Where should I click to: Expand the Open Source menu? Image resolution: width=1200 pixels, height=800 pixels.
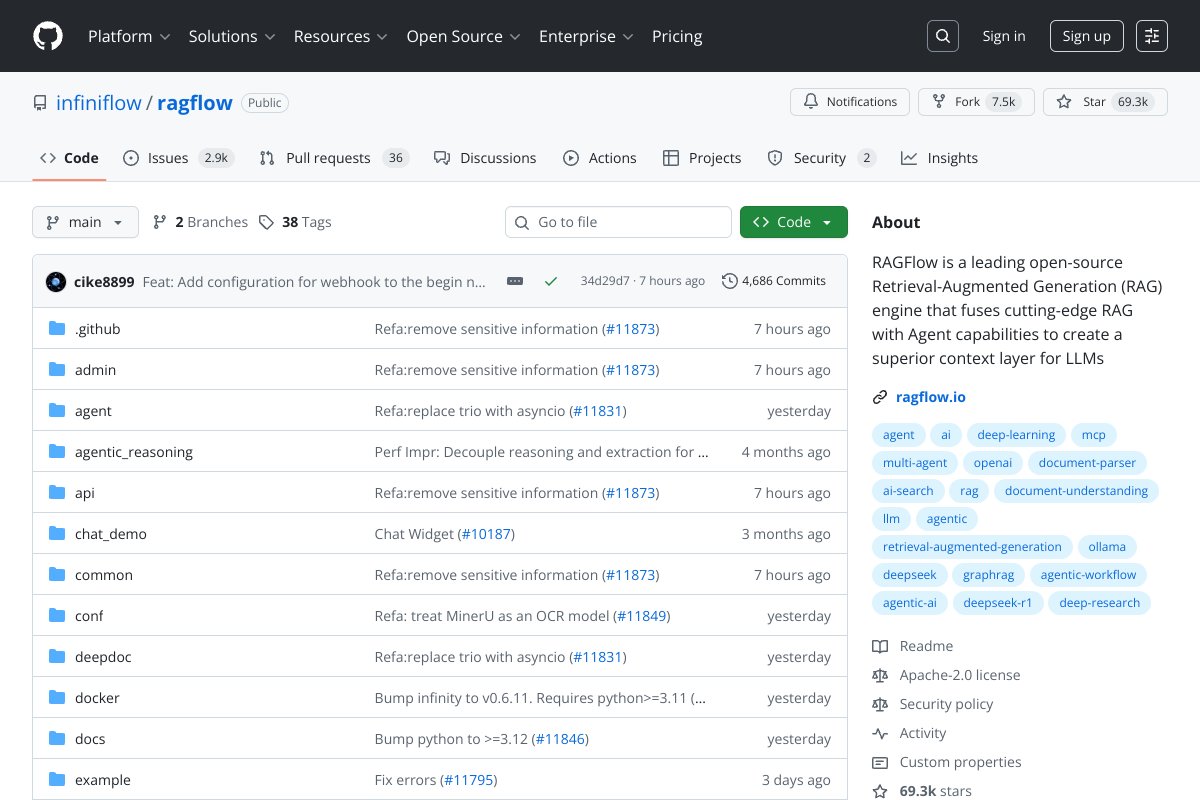pos(464,36)
